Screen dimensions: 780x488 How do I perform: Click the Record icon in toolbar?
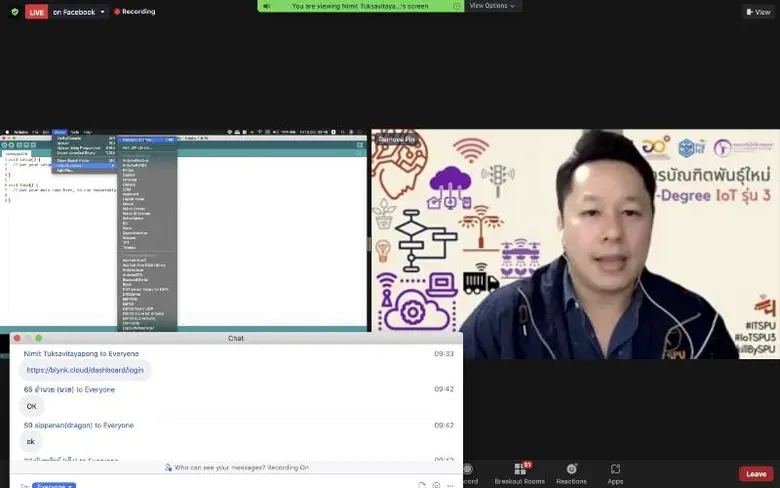coord(470,472)
